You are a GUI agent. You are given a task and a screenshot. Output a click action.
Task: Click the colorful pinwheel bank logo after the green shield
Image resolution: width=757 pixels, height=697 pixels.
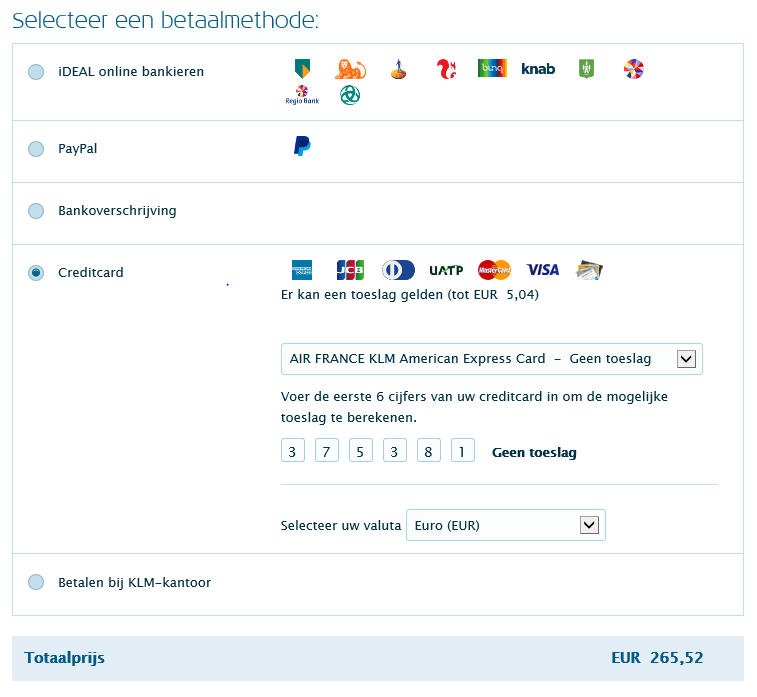(x=633, y=69)
